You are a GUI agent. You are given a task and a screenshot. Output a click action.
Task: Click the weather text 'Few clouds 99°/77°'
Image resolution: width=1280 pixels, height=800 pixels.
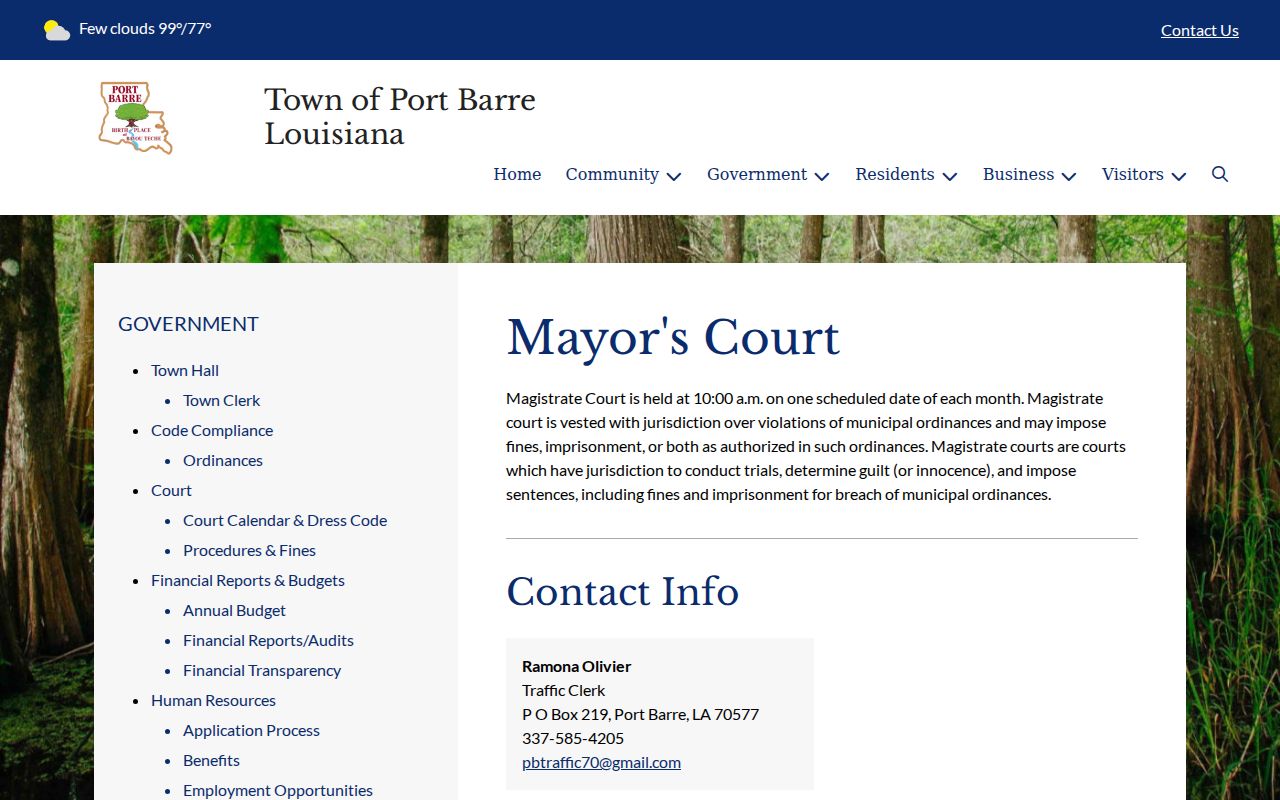tap(145, 29)
